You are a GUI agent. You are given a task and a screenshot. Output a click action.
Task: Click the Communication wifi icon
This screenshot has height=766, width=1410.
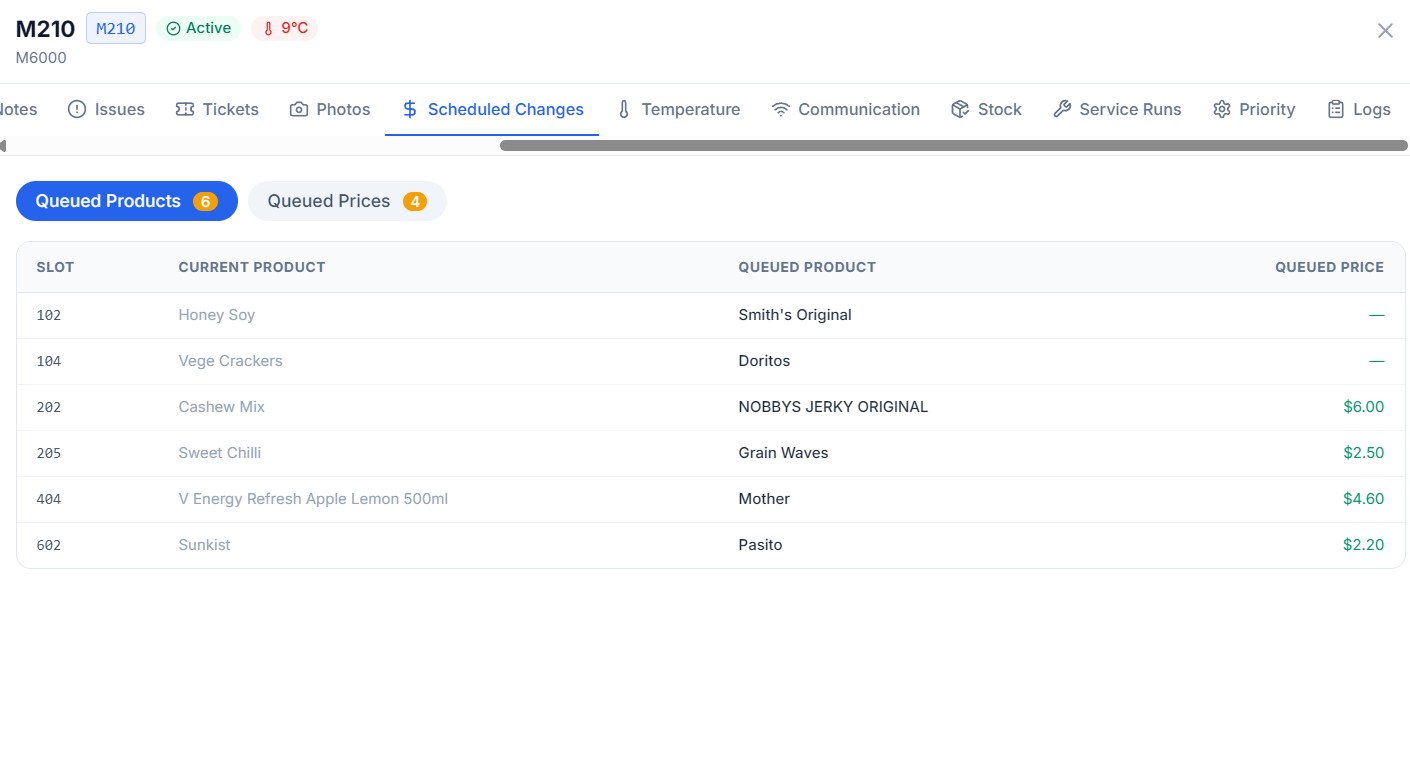(x=781, y=109)
